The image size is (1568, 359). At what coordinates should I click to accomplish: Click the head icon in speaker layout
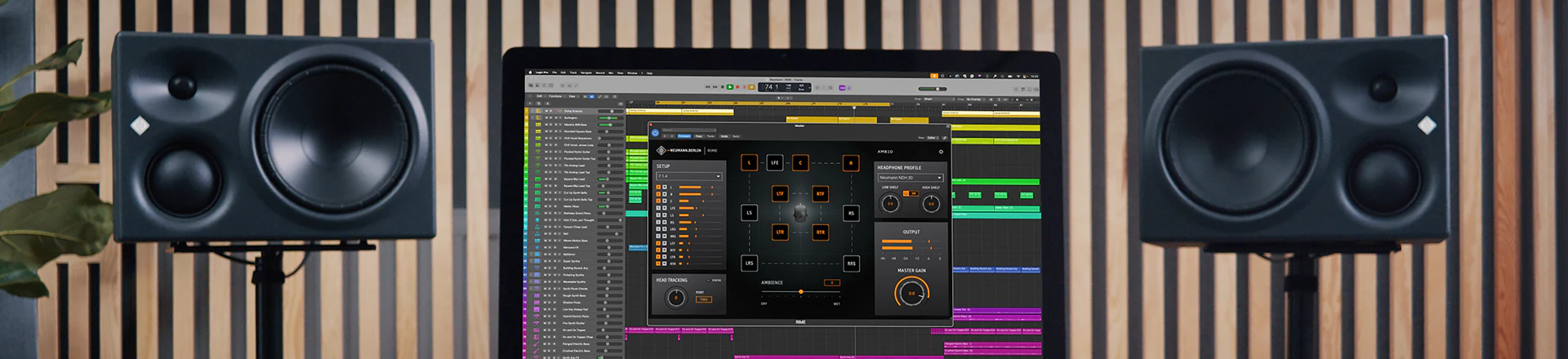tap(800, 213)
